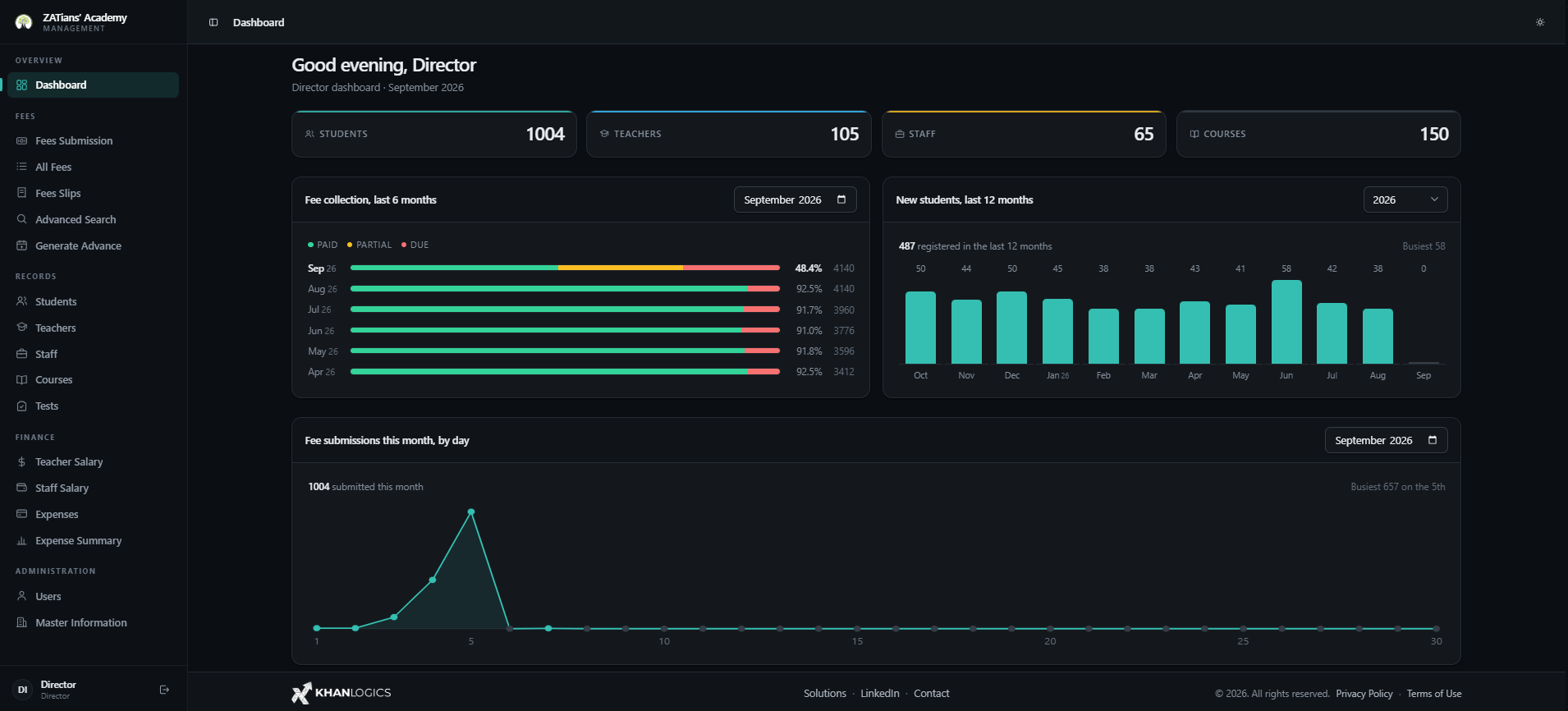Click the Sep 26 fee collection bar
The width and height of the screenshot is (1568, 711).
tap(565, 268)
